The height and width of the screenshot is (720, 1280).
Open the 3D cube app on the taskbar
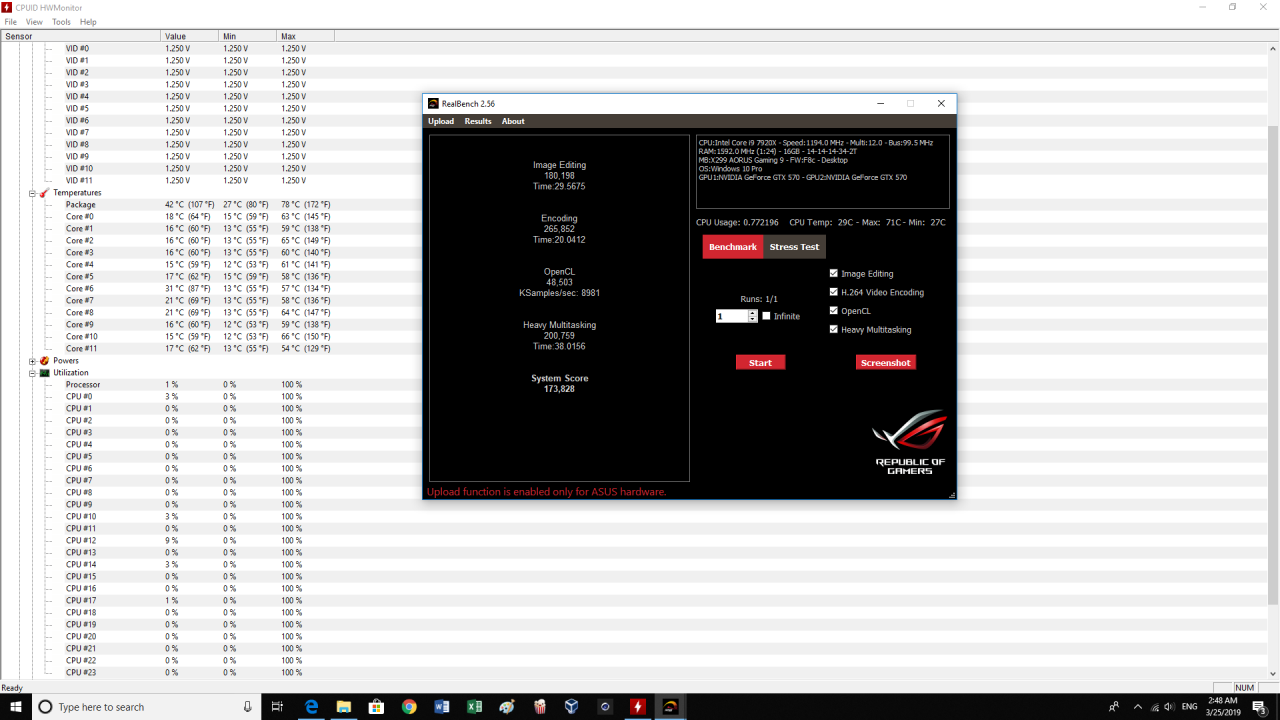[x=571, y=707]
